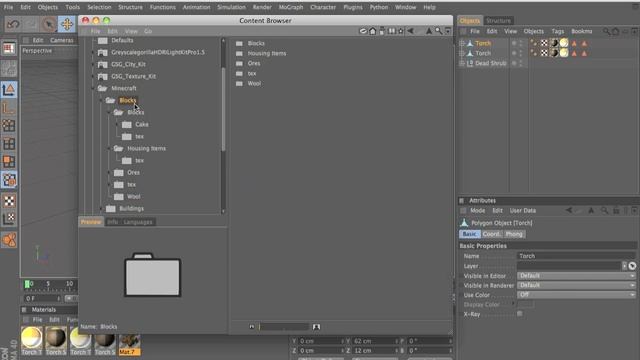Screen dimensions: 640x360
Task: Activate the Move tool
Action: [67, 24]
